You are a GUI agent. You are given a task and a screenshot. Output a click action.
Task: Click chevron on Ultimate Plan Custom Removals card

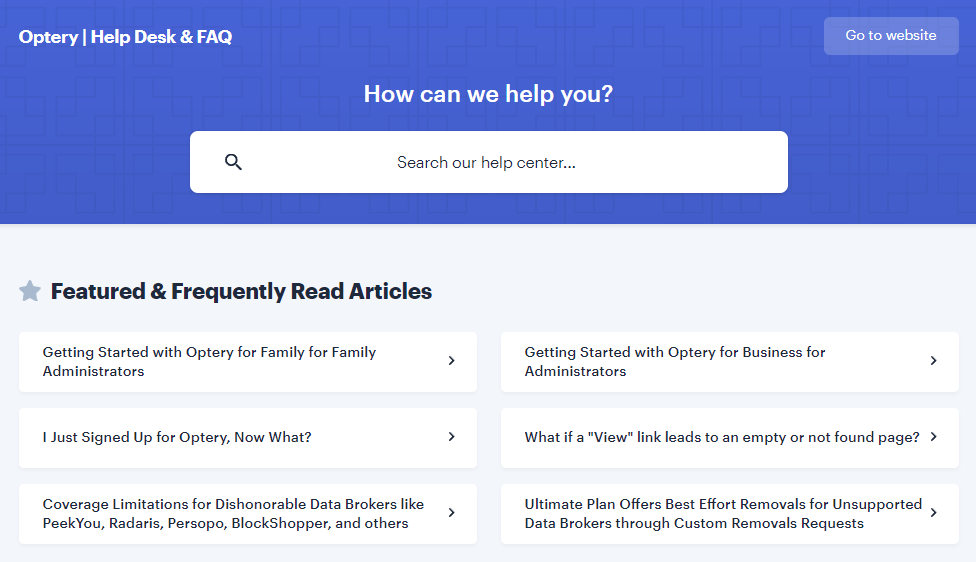coord(934,513)
